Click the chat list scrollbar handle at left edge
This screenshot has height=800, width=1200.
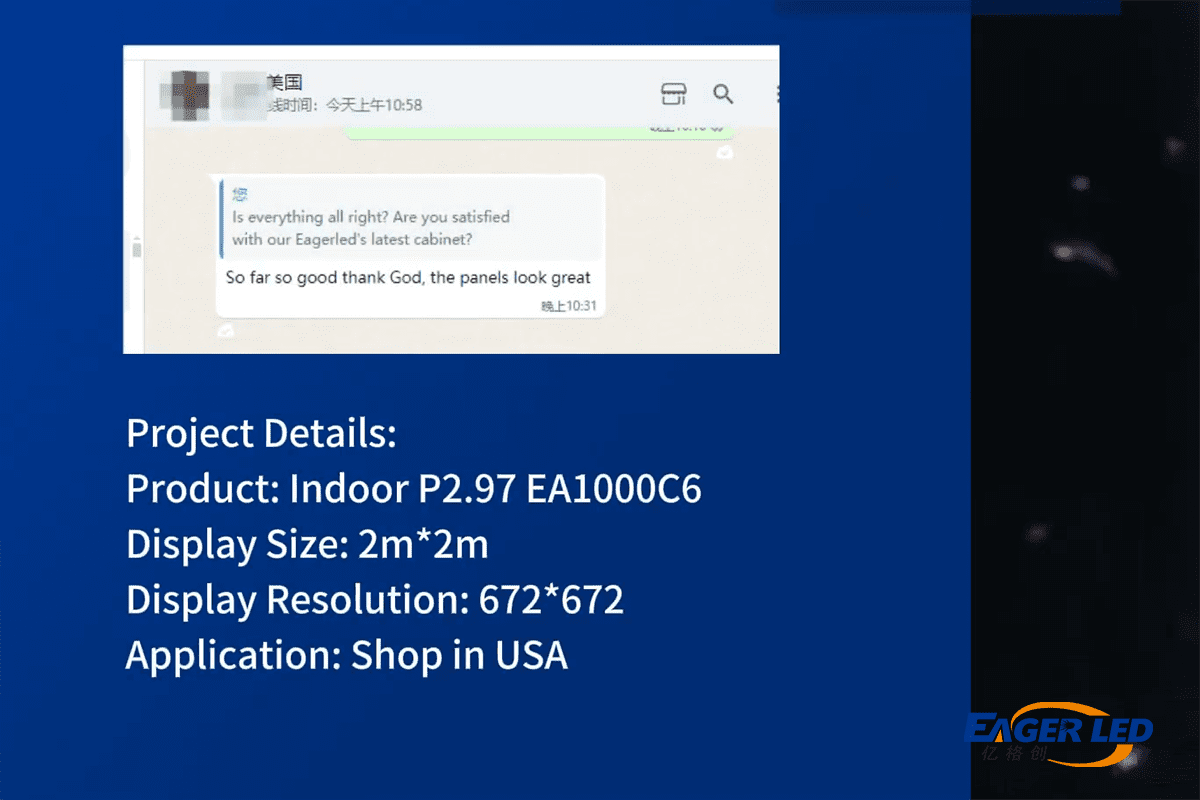click(x=136, y=248)
